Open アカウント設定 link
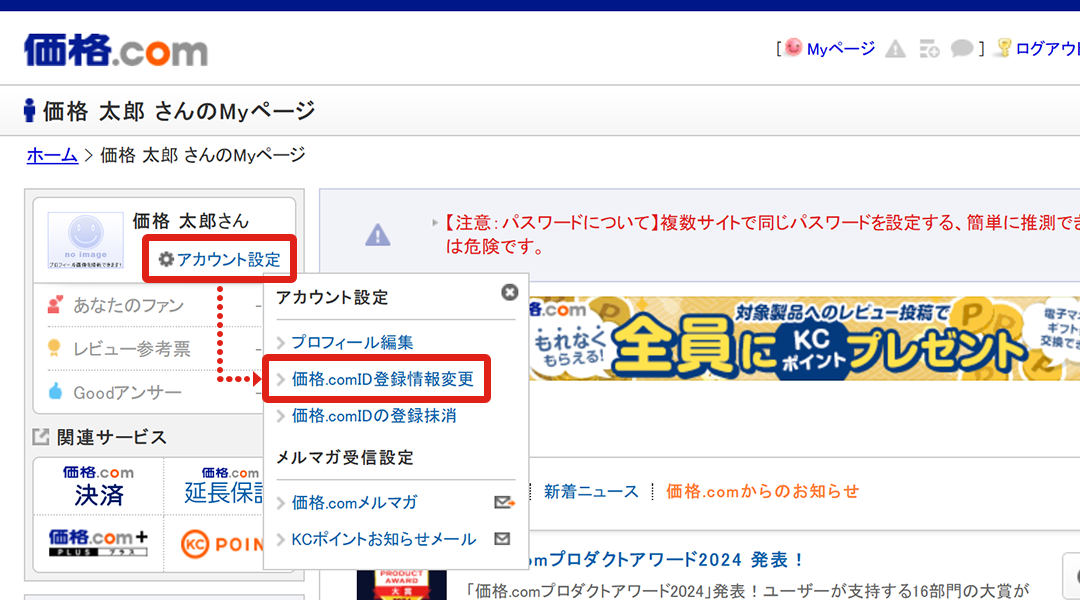Viewport: 1080px width, 600px height. (229, 260)
